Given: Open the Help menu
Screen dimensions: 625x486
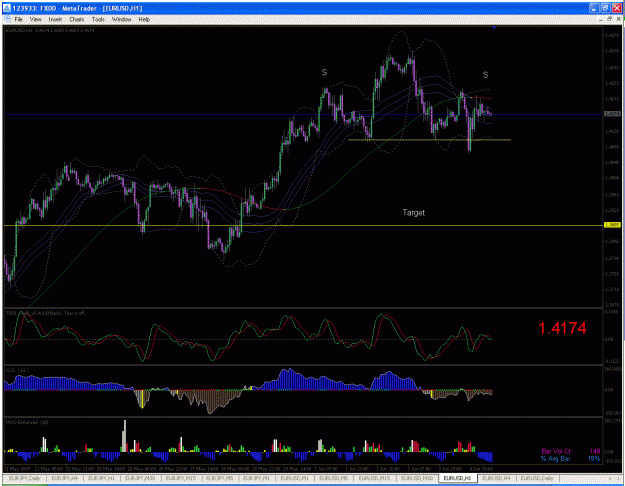Looking at the screenshot, I should (144, 19).
